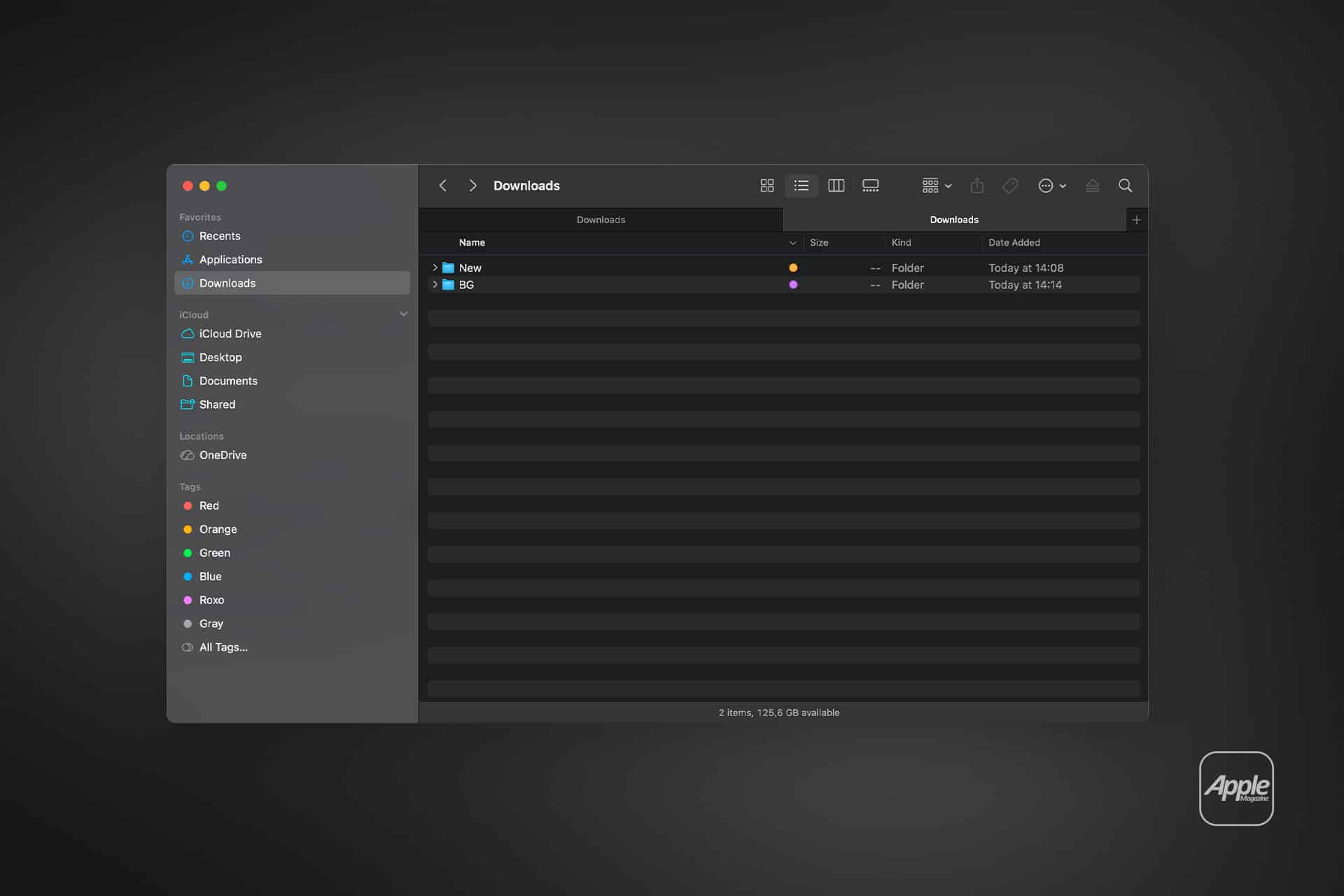
Task: Add a new Finder tab
Action: (1136, 220)
